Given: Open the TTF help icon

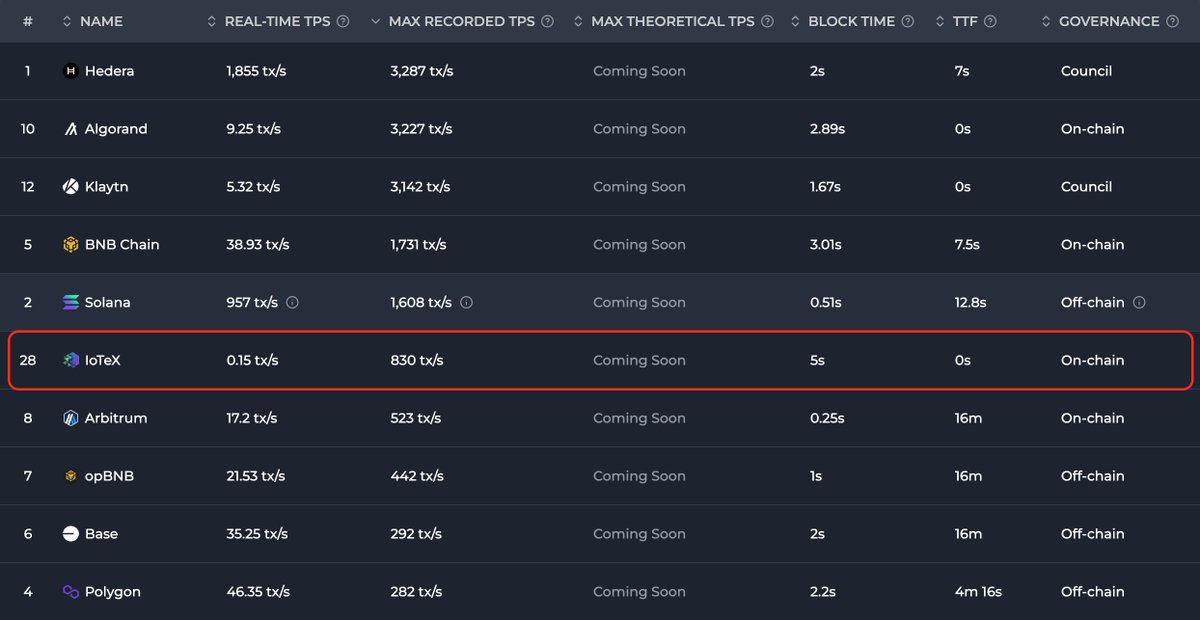Looking at the screenshot, I should point(989,21).
